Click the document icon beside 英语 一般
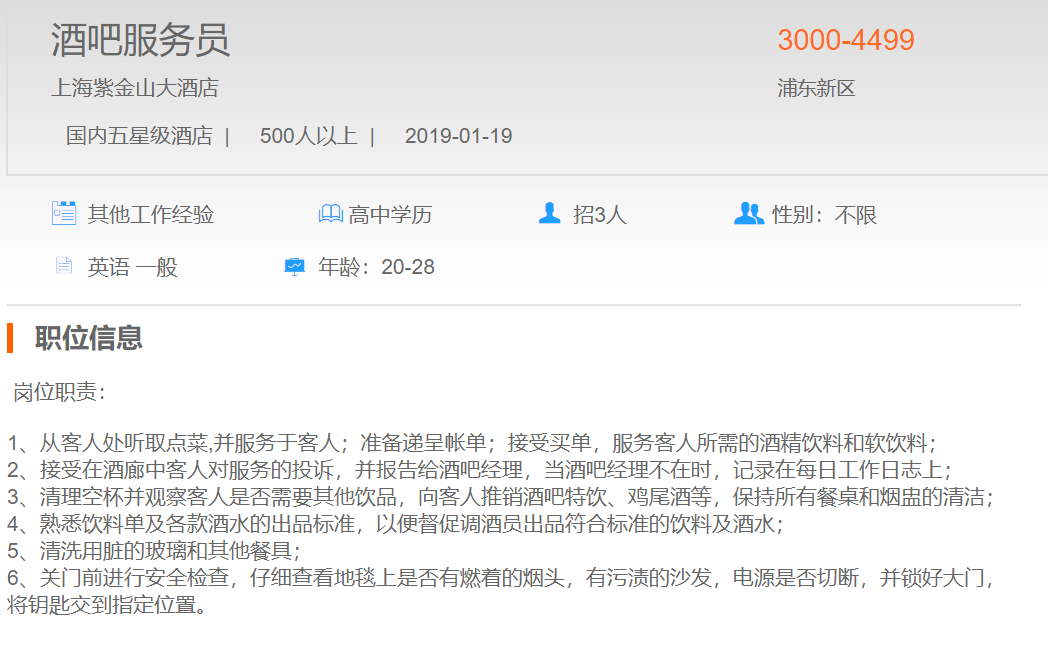This screenshot has height=650, width=1048. (x=64, y=266)
